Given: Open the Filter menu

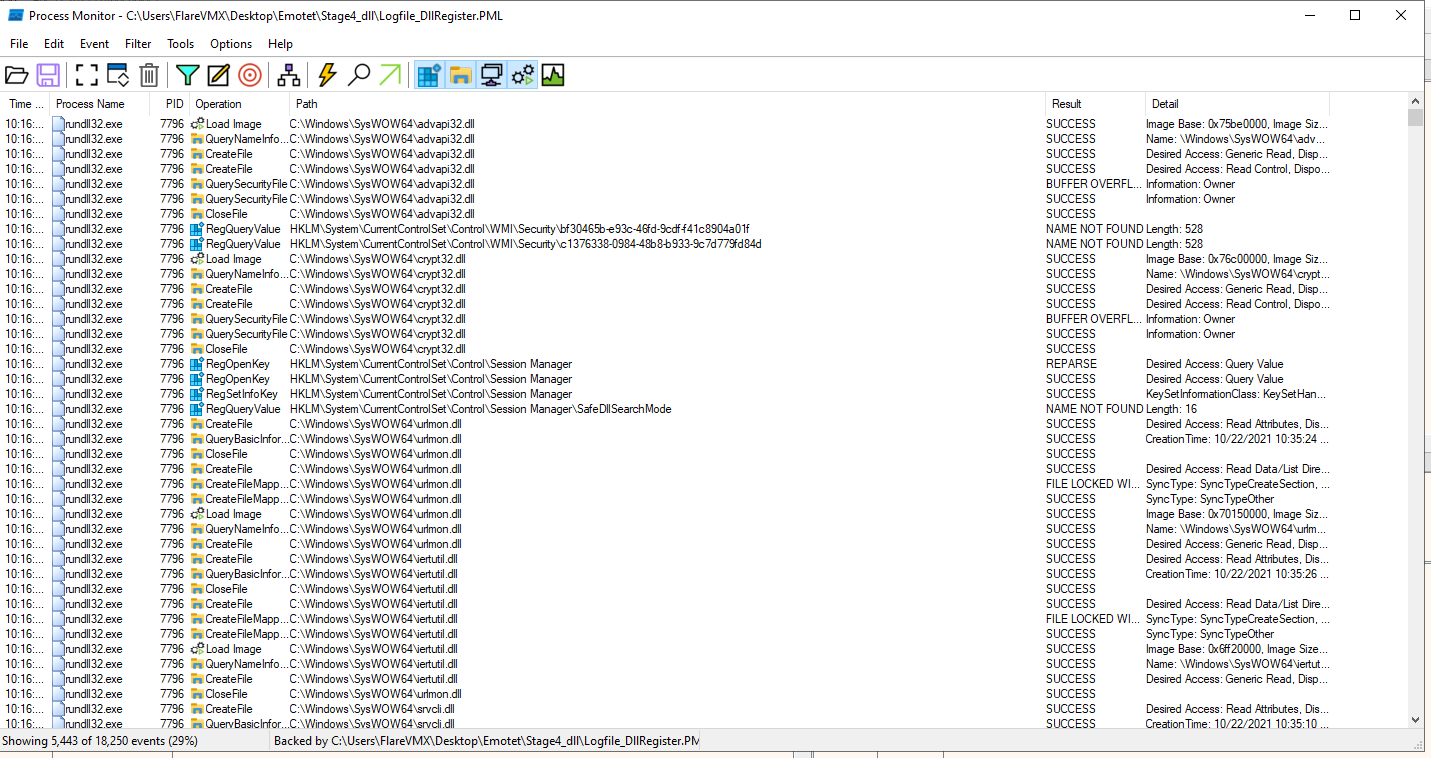Looking at the screenshot, I should coord(138,44).
